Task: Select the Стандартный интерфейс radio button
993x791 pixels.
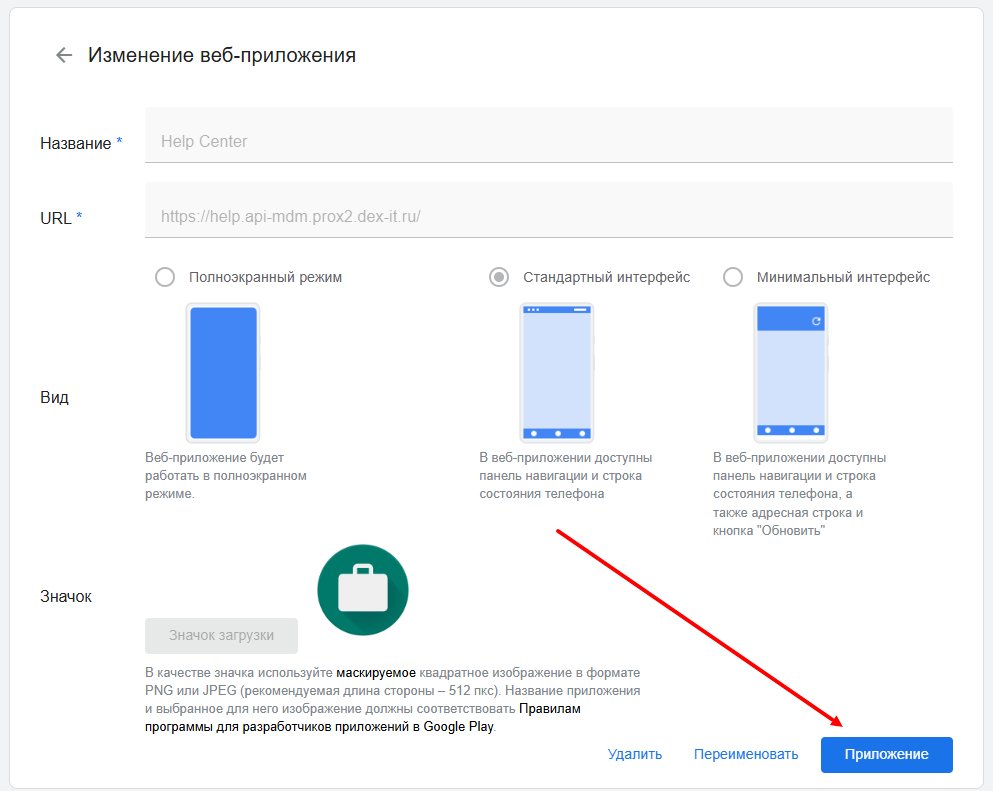Action: pos(499,277)
